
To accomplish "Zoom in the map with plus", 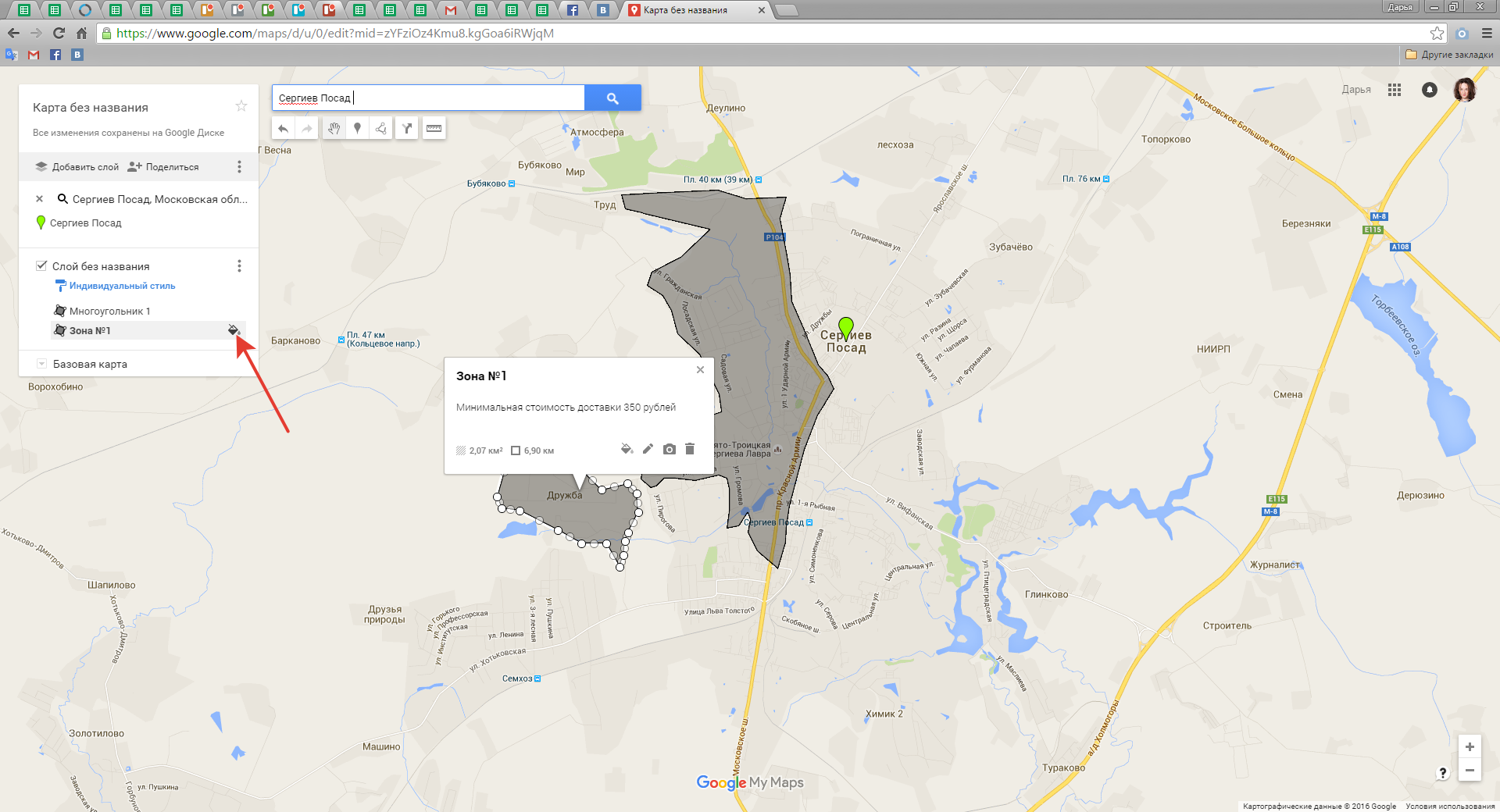I will click(1470, 746).
